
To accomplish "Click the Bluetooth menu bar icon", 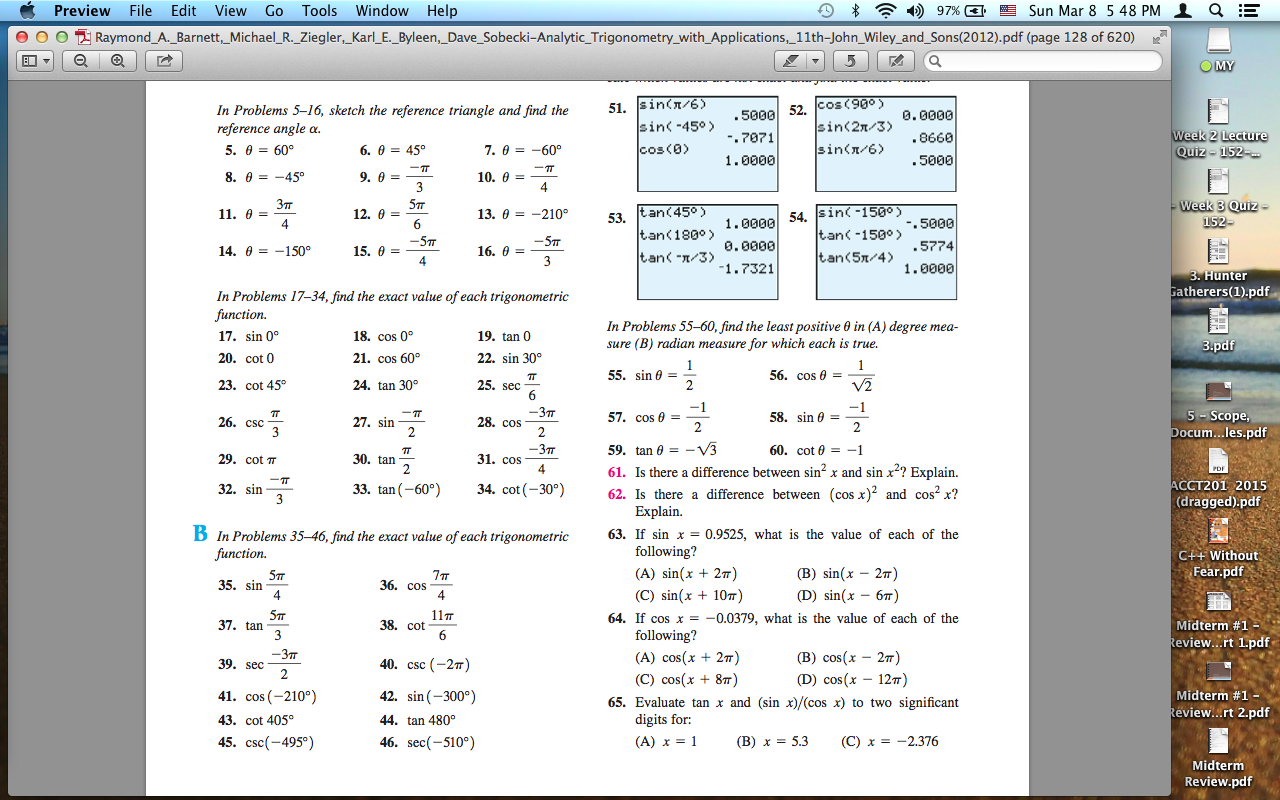I will pyautogui.click(x=858, y=12).
